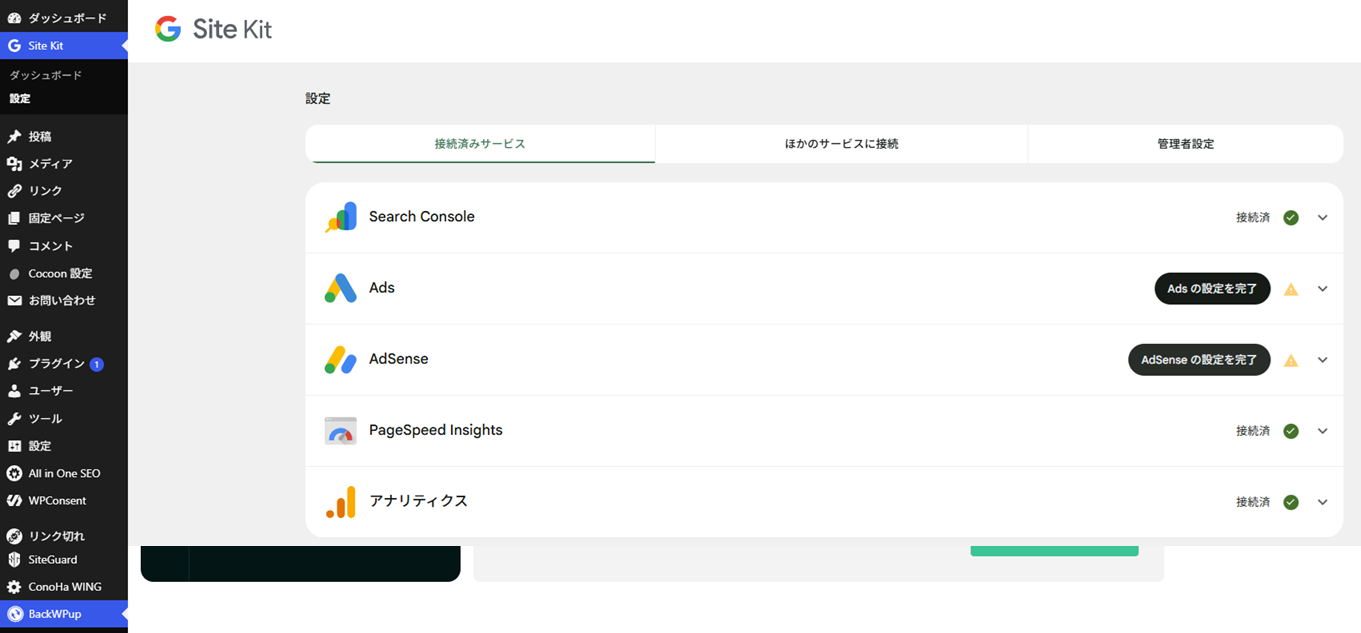Click the 設定 page heading text
This screenshot has height=633, width=1361.
(318, 99)
